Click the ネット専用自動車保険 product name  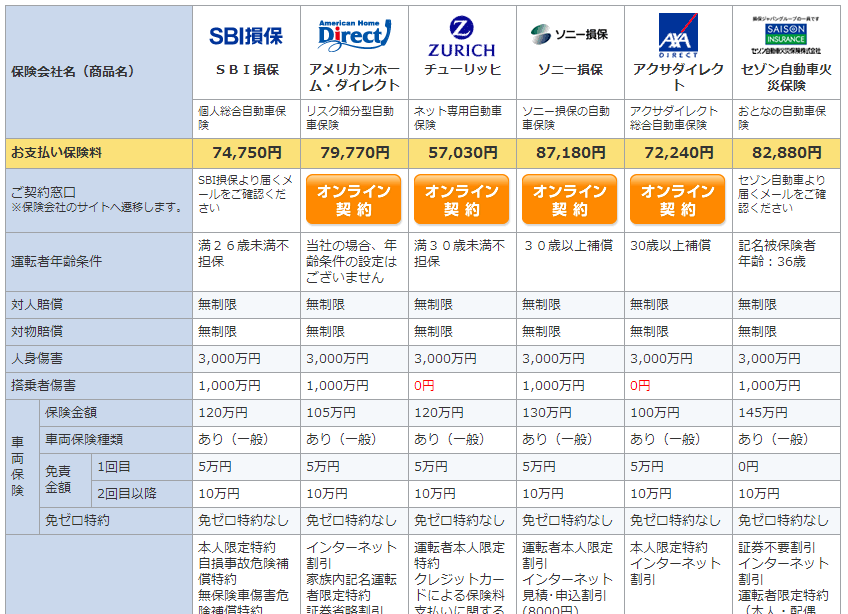coord(458,118)
